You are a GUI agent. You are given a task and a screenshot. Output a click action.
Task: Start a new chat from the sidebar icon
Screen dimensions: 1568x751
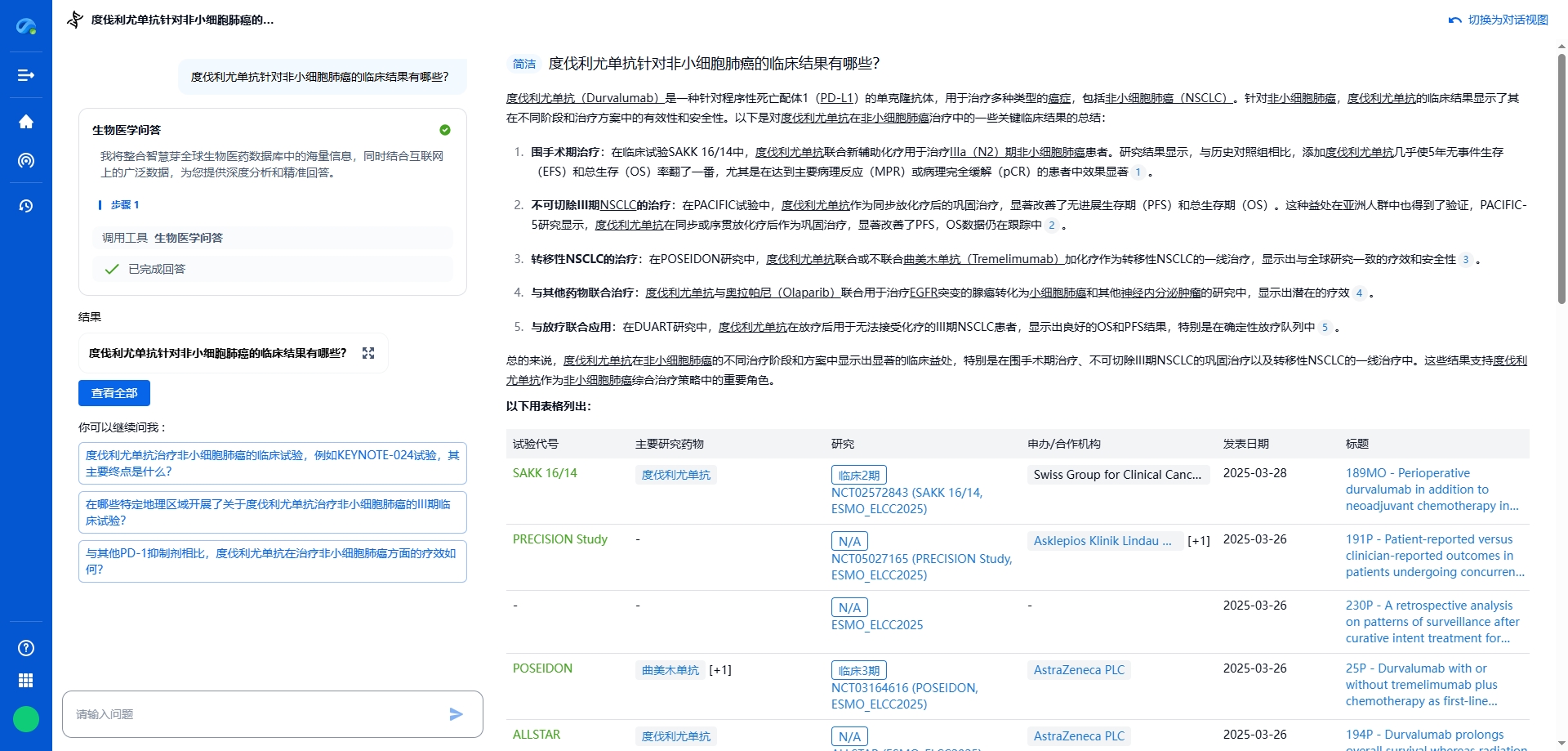[x=26, y=75]
